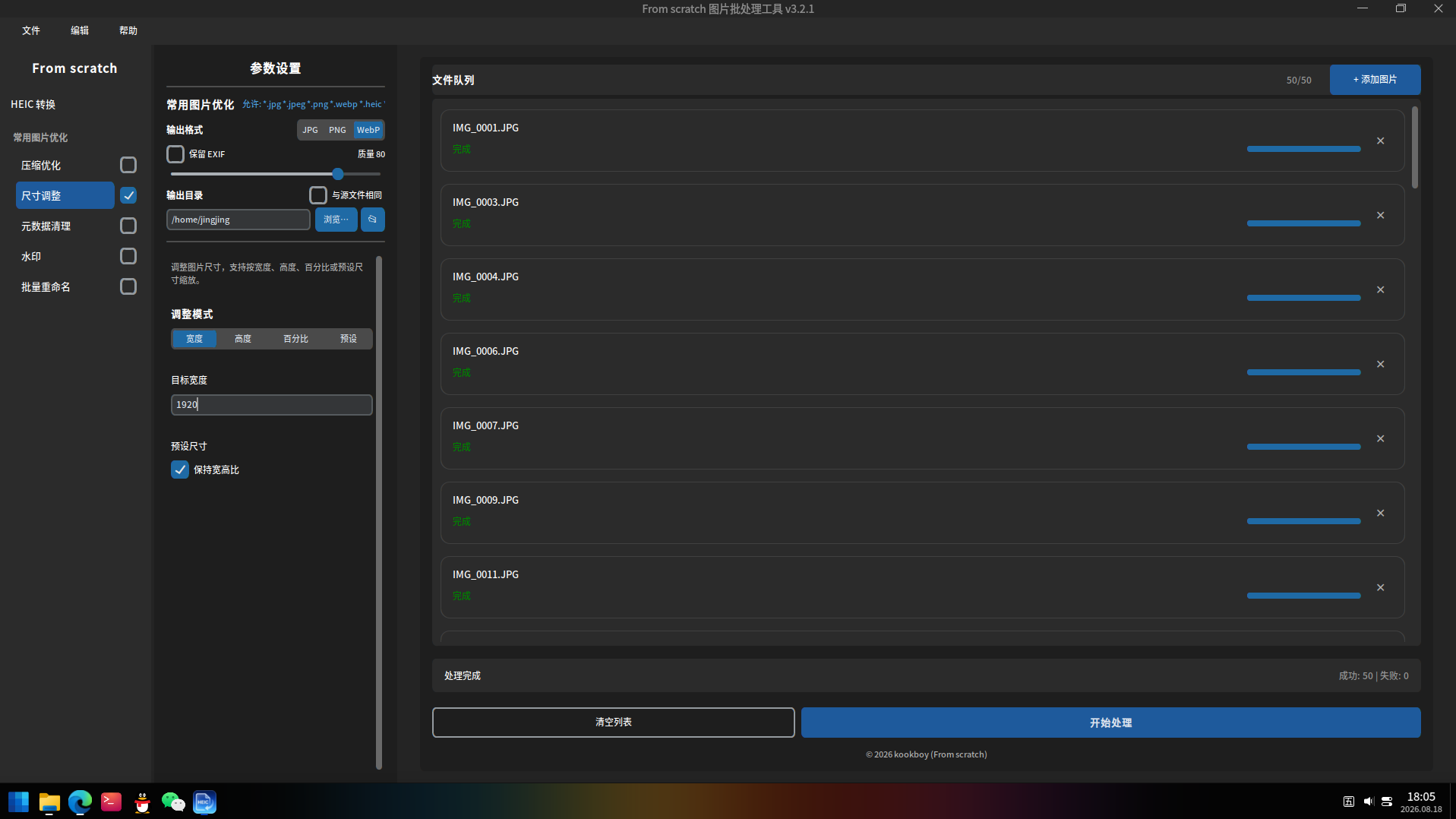
Task: Enable 批量重命名 checkbox
Action: click(x=128, y=286)
